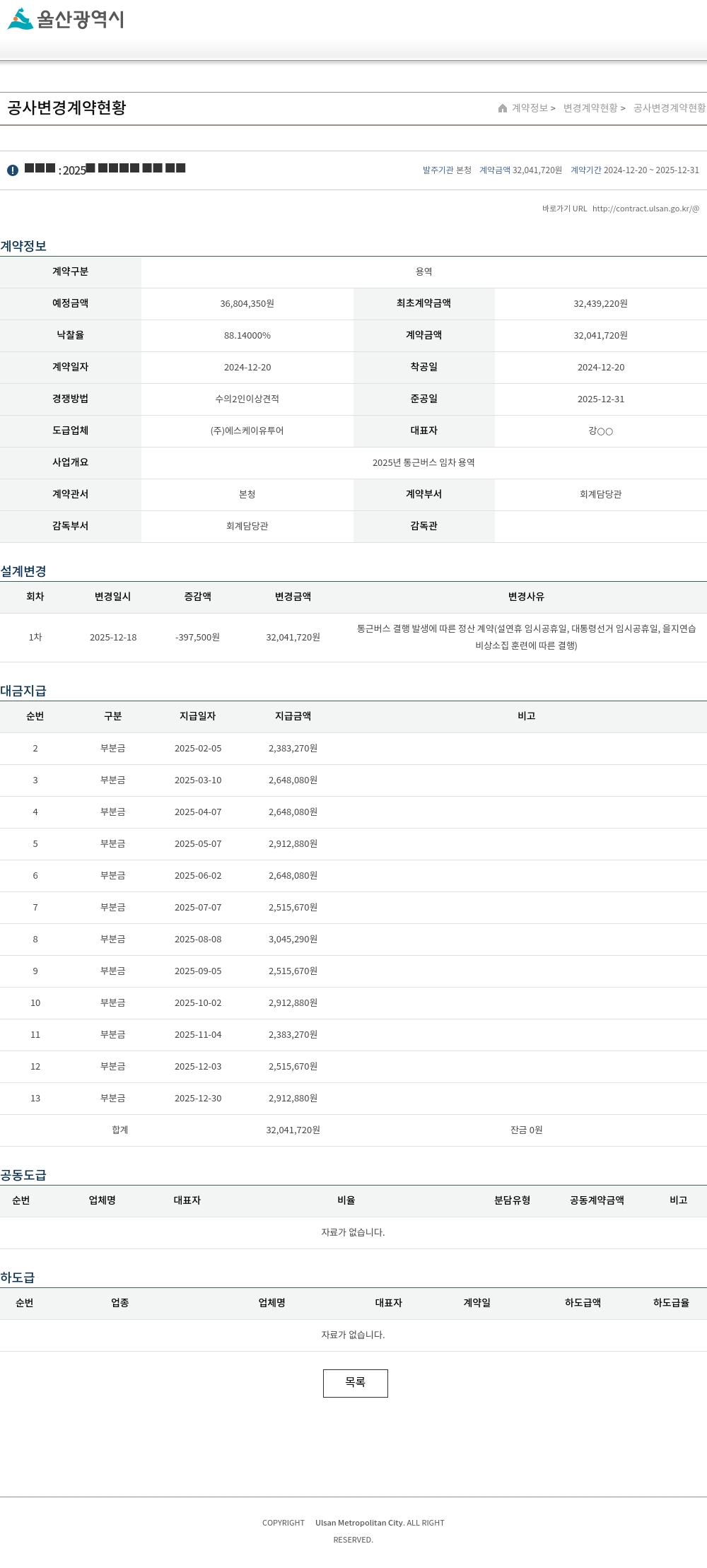
Task: Click the 공사변경계약현황 page heading
Action: pyautogui.click(x=66, y=107)
